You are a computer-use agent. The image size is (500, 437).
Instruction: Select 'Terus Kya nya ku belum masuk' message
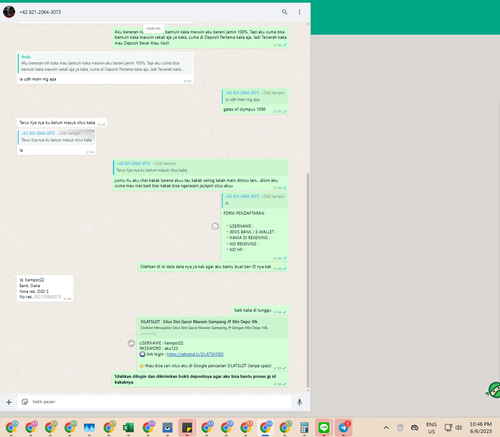pos(57,123)
